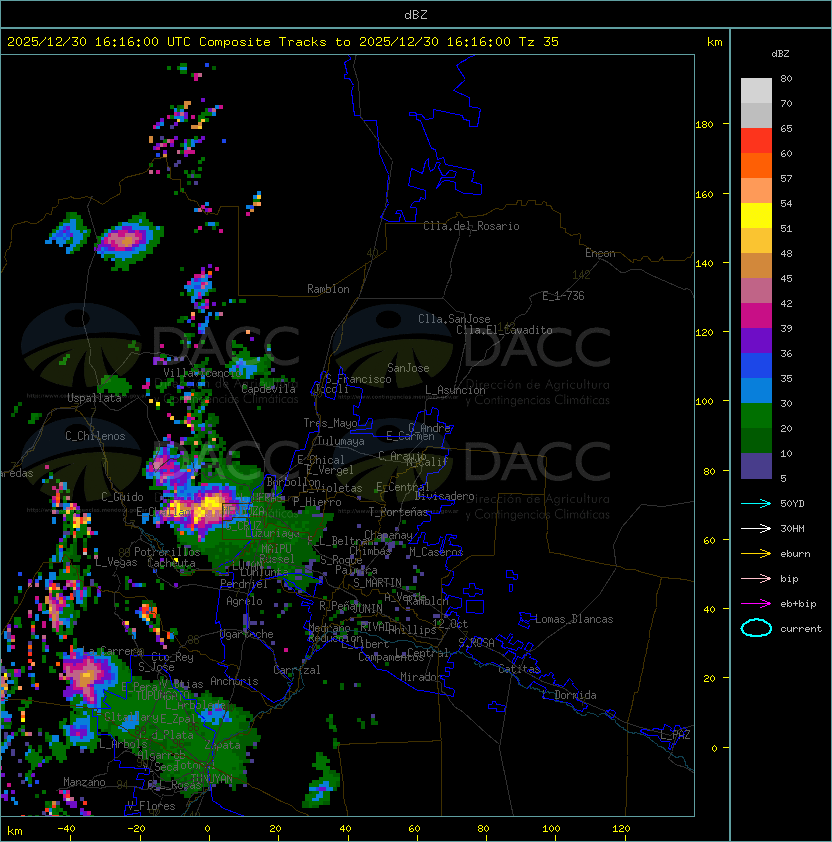
Task: Click the Mirador label
Action: point(422,678)
